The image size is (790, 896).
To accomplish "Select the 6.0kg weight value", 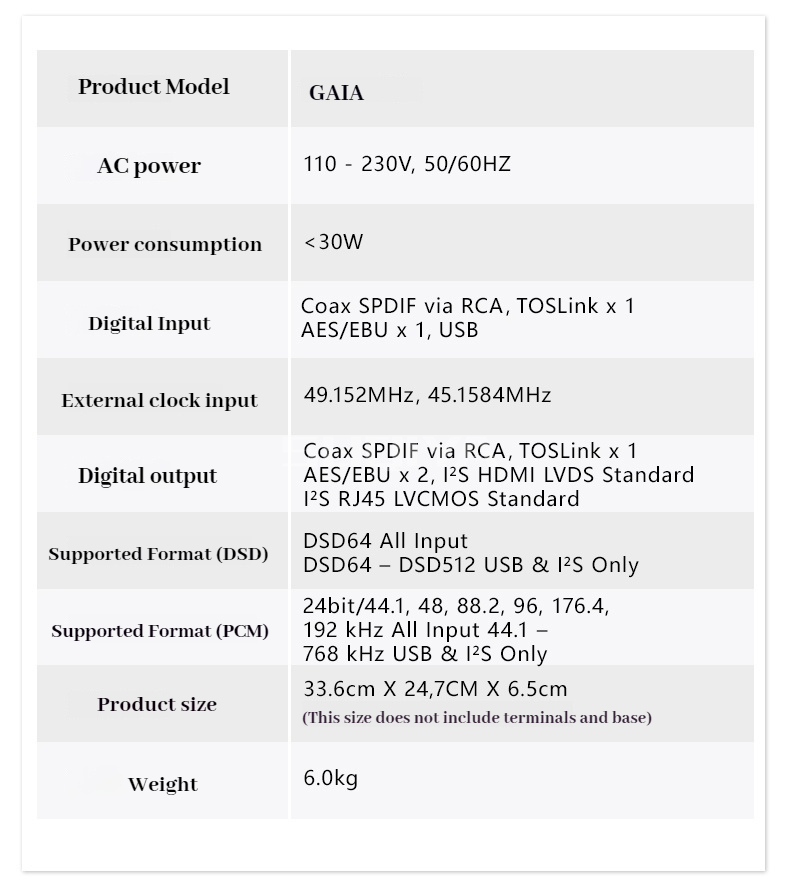I will tap(330, 778).
